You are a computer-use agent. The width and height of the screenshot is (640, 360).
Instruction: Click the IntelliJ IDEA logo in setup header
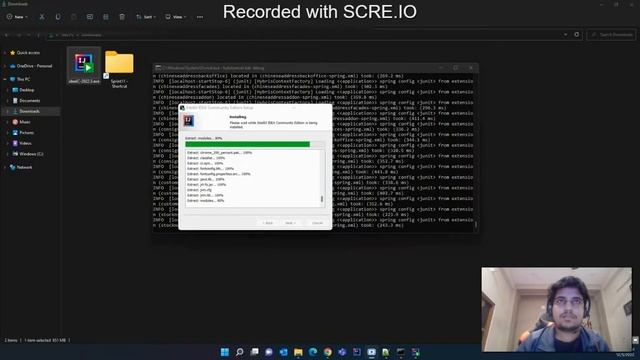(x=189, y=121)
